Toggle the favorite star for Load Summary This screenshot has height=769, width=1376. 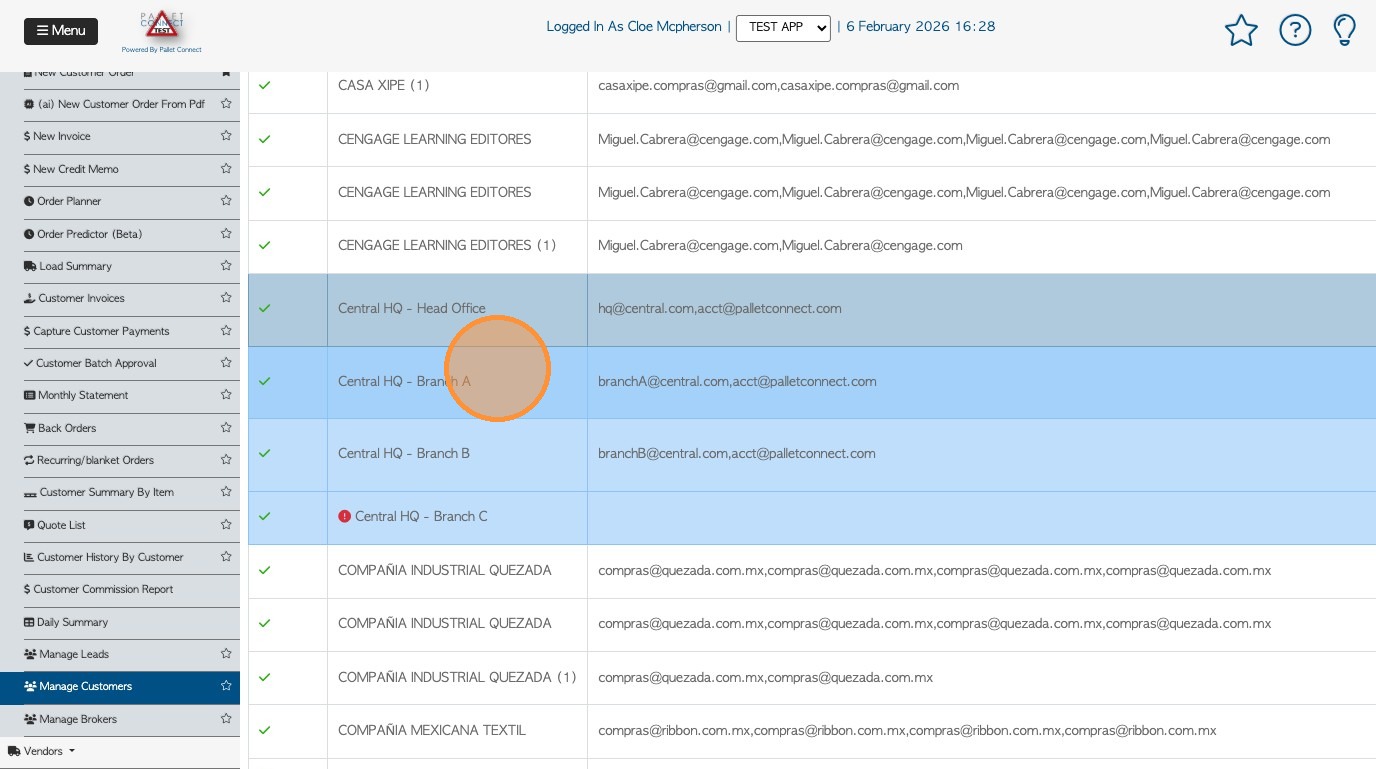pos(226,266)
